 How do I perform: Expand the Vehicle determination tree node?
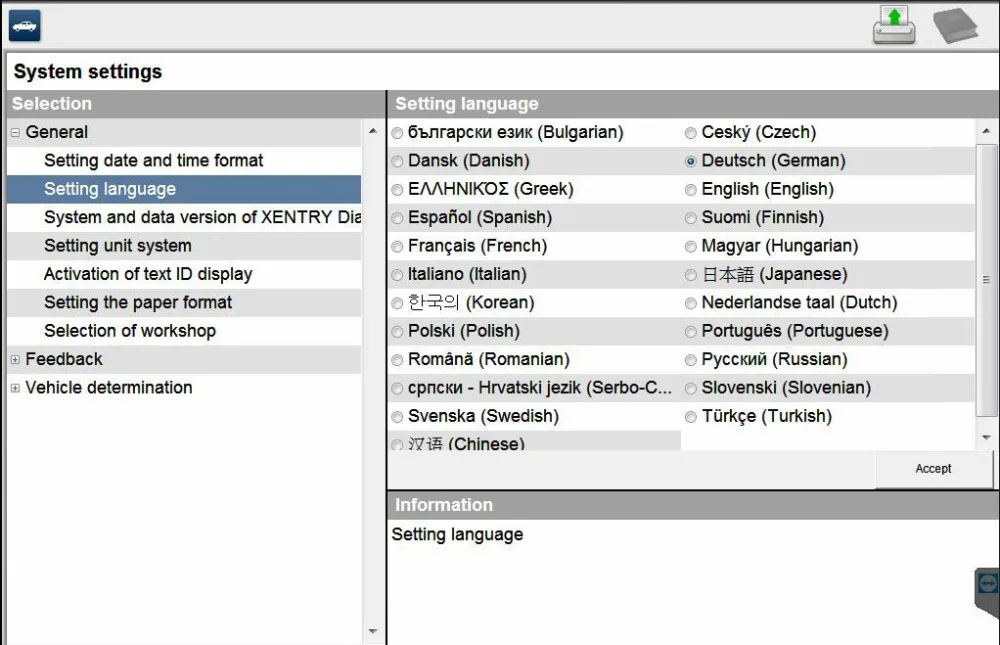coord(15,388)
